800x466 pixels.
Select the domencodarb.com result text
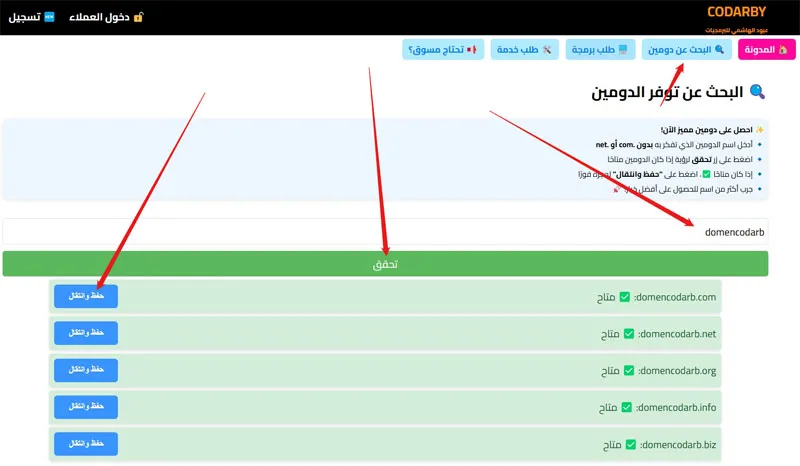click(x=675, y=297)
